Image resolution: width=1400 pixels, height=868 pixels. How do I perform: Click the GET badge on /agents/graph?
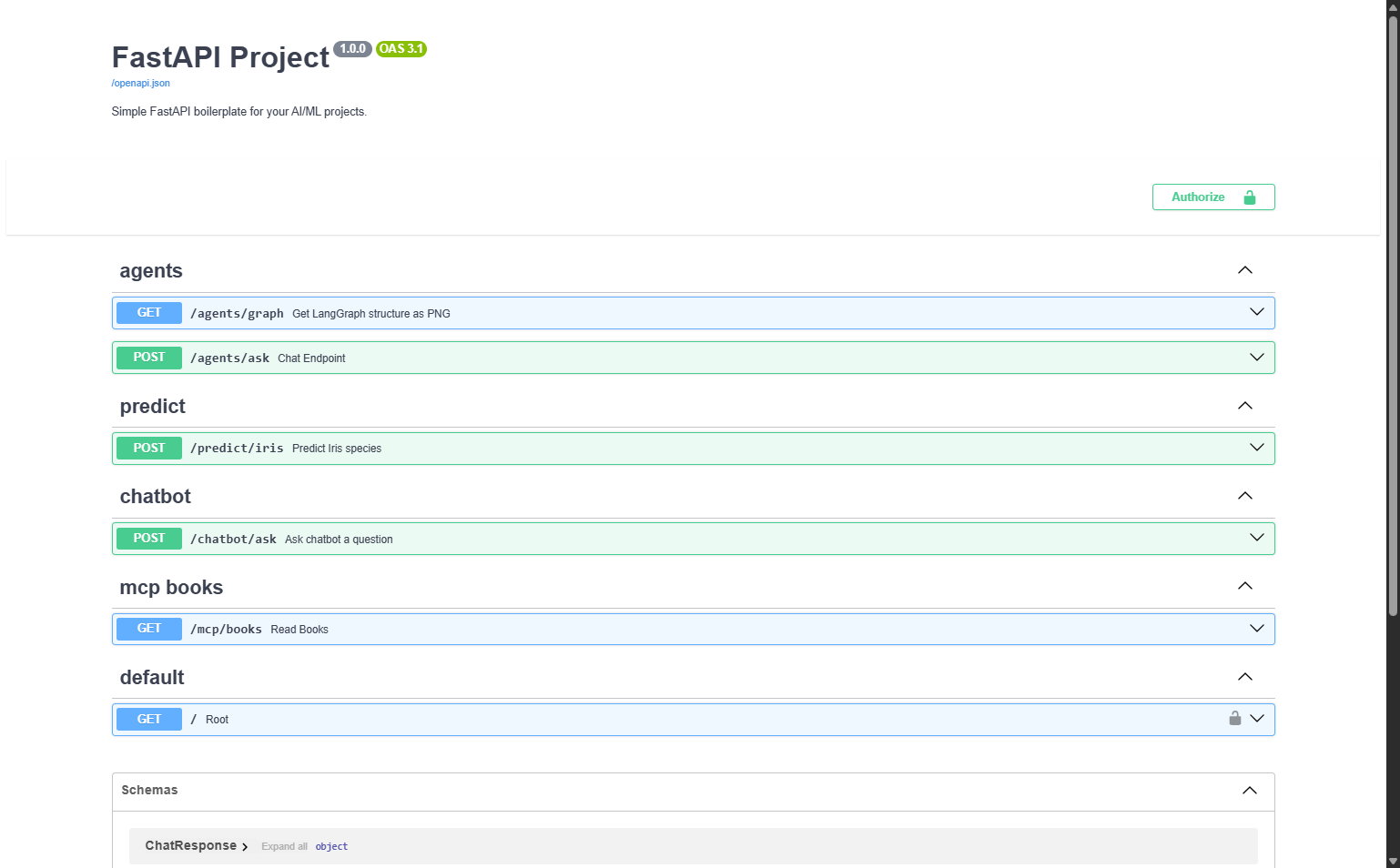(x=148, y=312)
